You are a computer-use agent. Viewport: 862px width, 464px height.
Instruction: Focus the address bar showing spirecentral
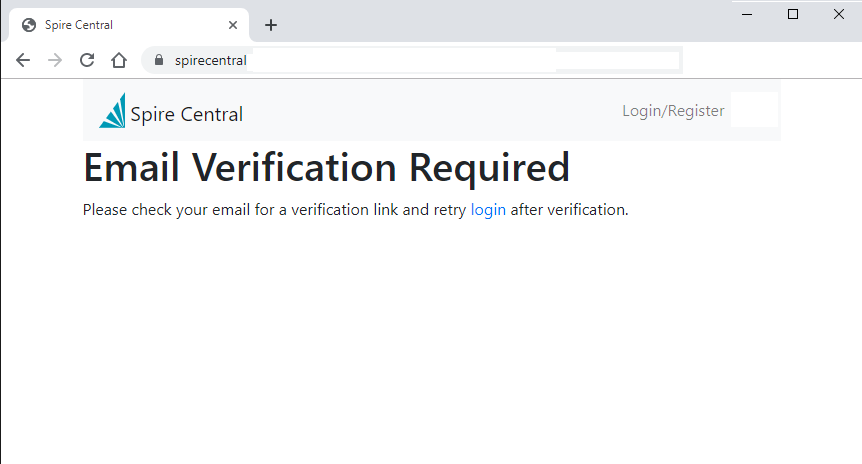coord(400,60)
